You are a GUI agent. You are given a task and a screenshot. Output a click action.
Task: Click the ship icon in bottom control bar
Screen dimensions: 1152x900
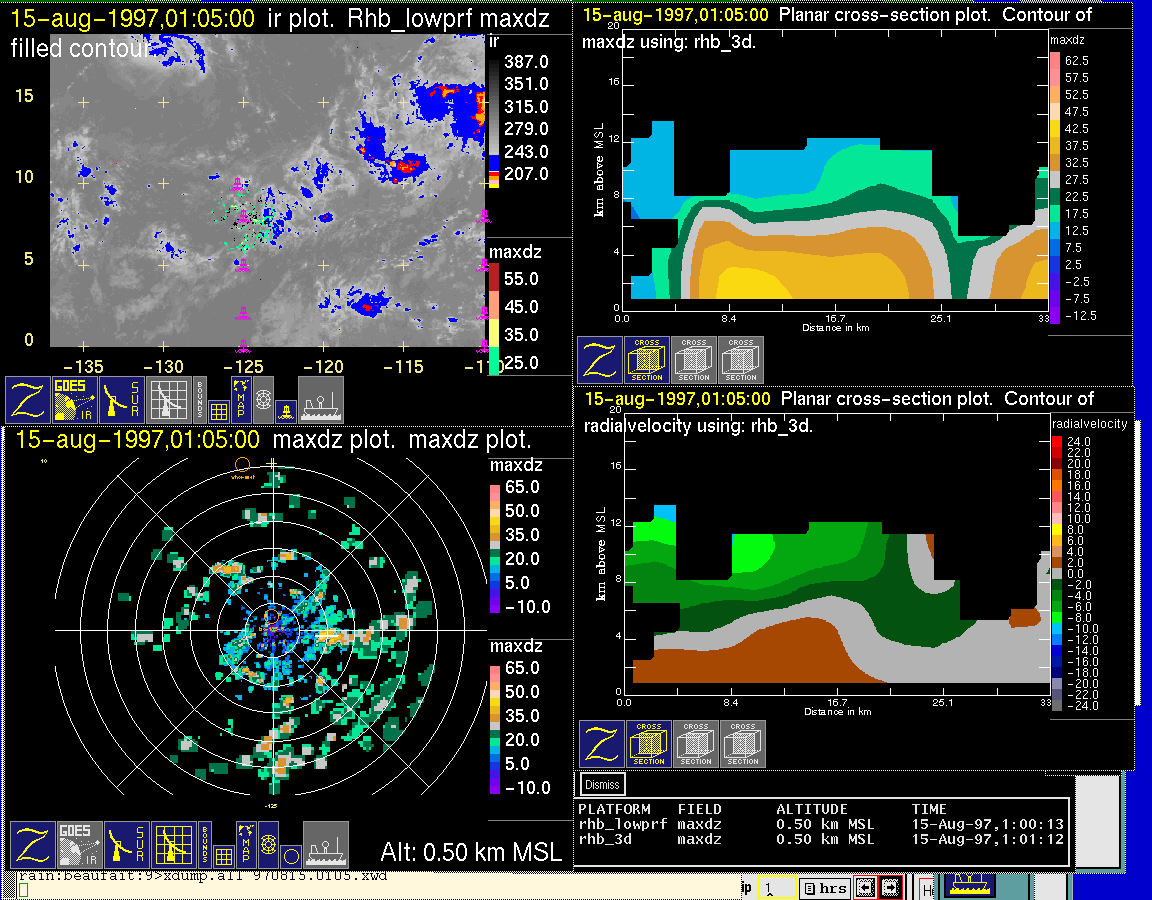[x=968, y=885]
